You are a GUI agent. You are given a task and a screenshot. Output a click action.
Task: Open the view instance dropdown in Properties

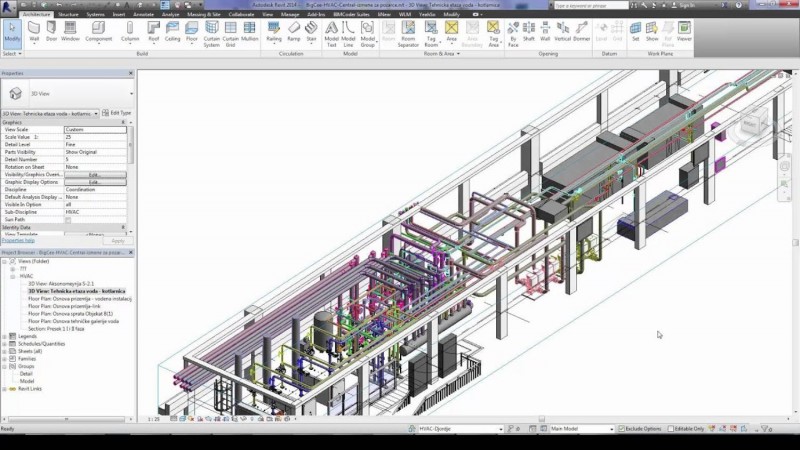click(96, 113)
